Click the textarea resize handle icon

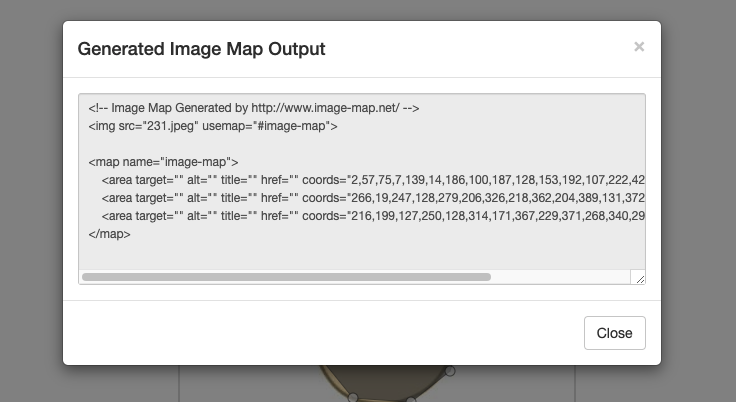click(x=640, y=279)
